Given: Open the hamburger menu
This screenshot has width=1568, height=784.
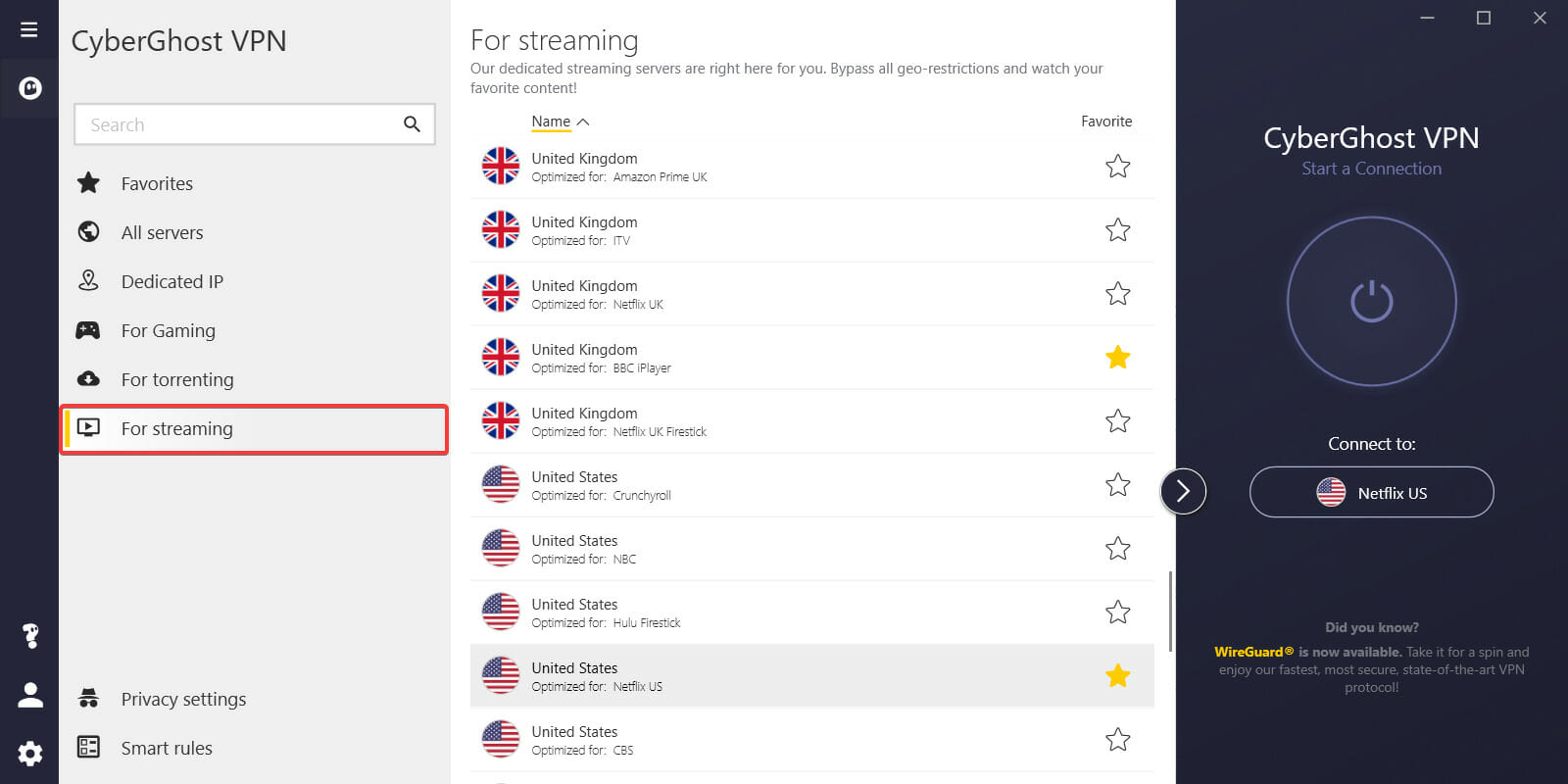Looking at the screenshot, I should click(x=29, y=29).
